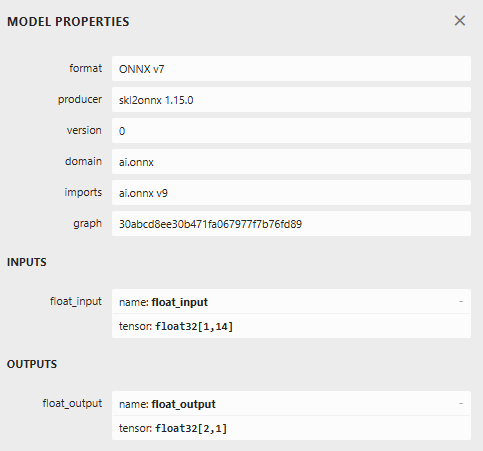Click the float_input name row
Screen dimensions: 483x451
pos(291,302)
